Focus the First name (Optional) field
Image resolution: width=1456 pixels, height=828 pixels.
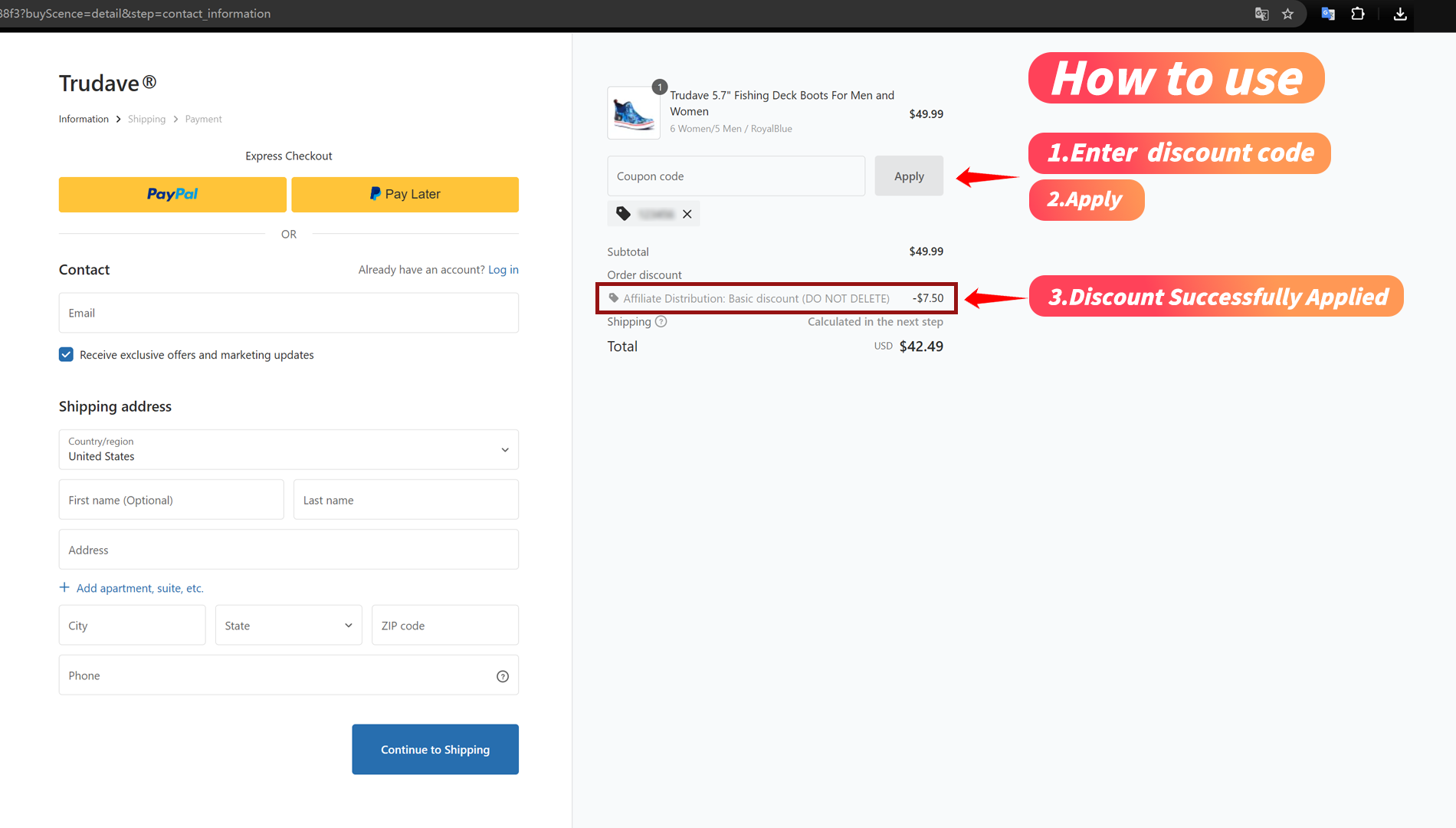[x=172, y=500]
